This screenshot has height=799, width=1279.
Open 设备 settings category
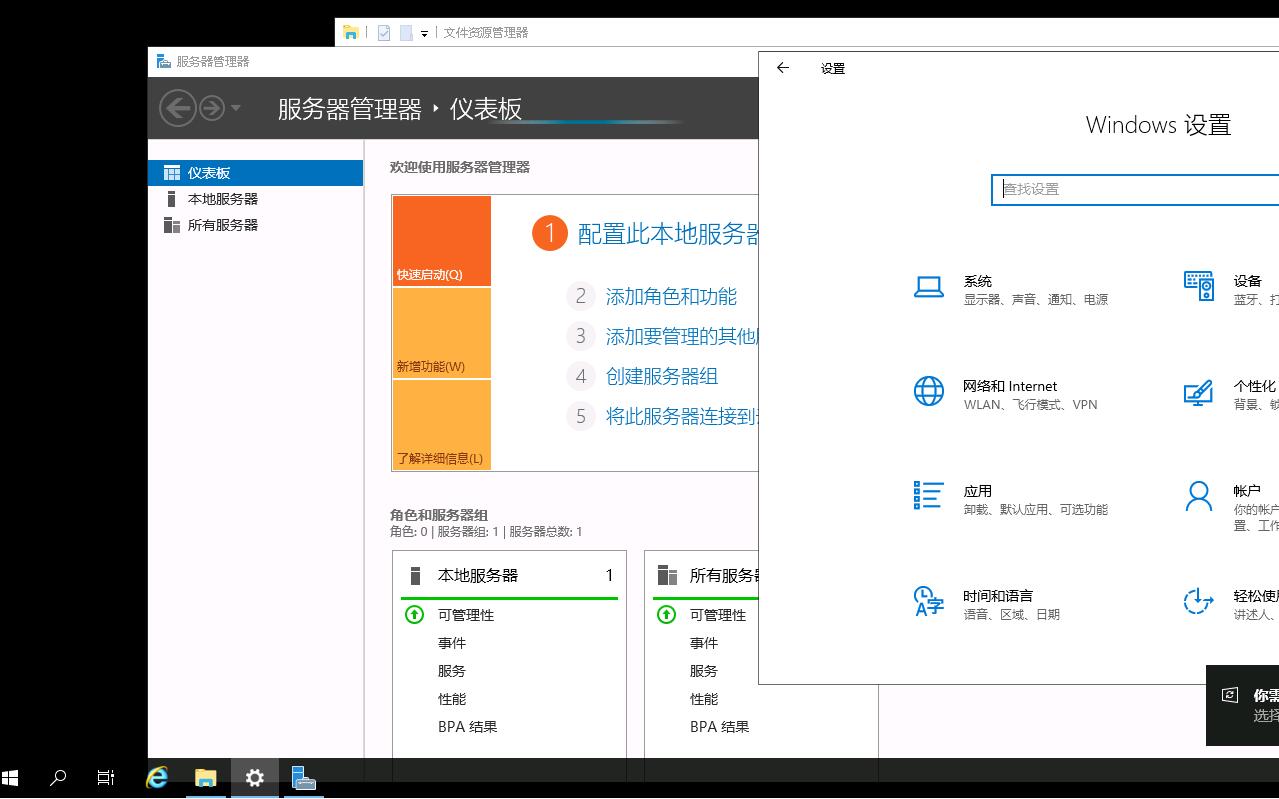pos(1231,289)
